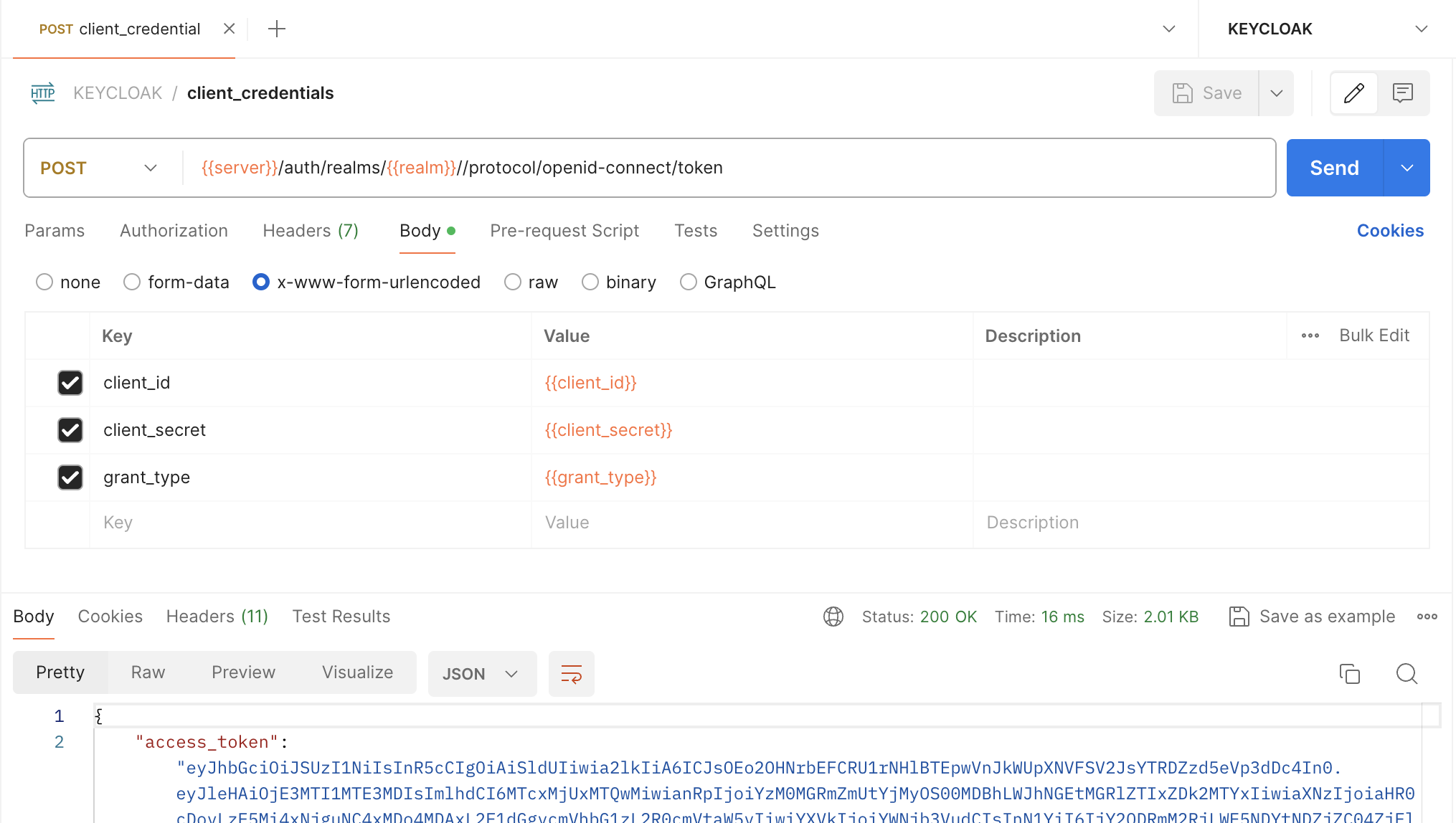This screenshot has width=1456, height=823.
Task: Click Save as example
Action: (x=1327, y=617)
